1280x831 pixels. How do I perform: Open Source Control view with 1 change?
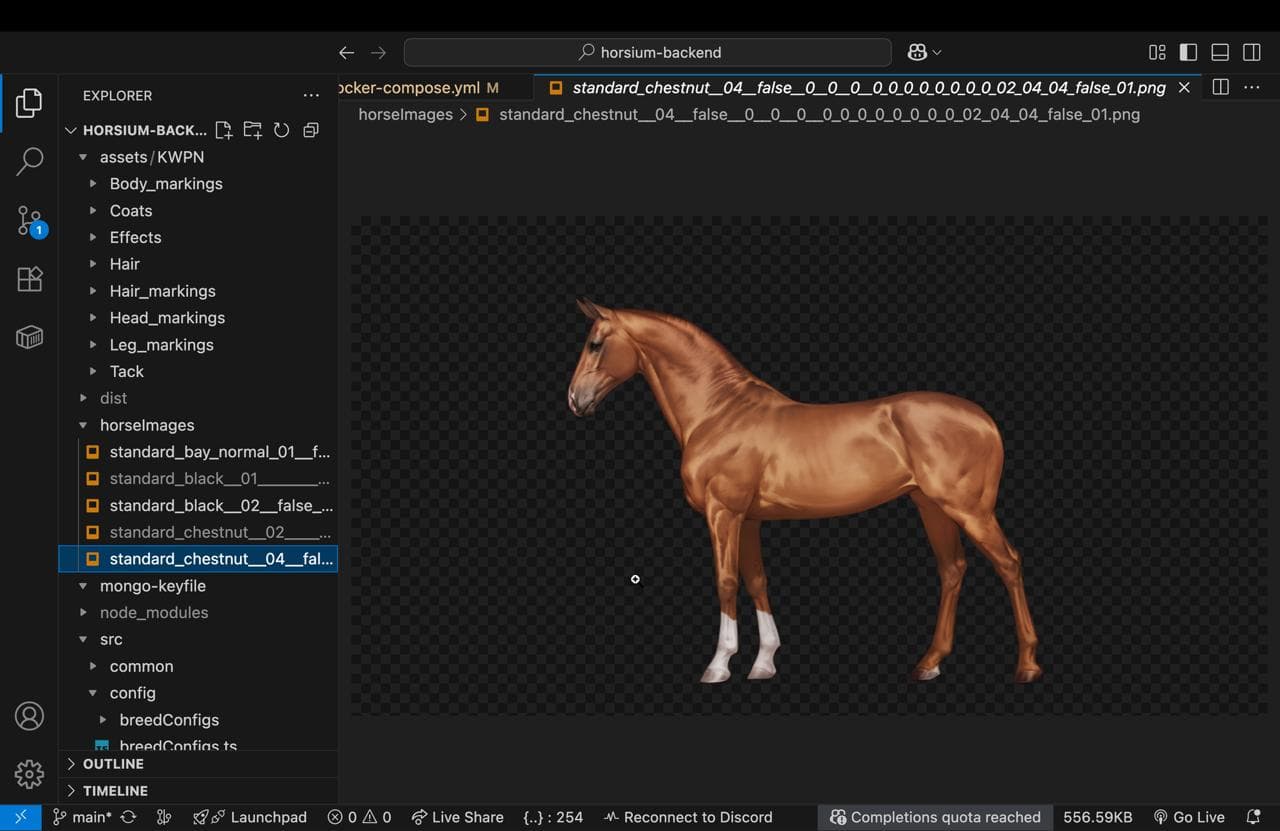coord(29,221)
